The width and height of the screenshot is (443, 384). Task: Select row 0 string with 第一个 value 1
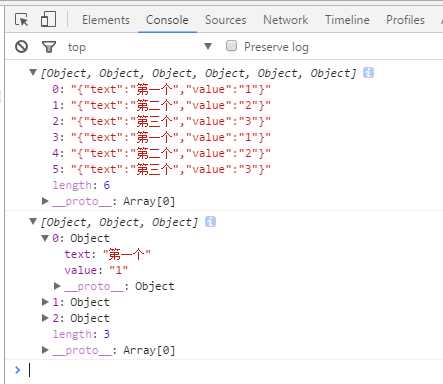[161, 89]
